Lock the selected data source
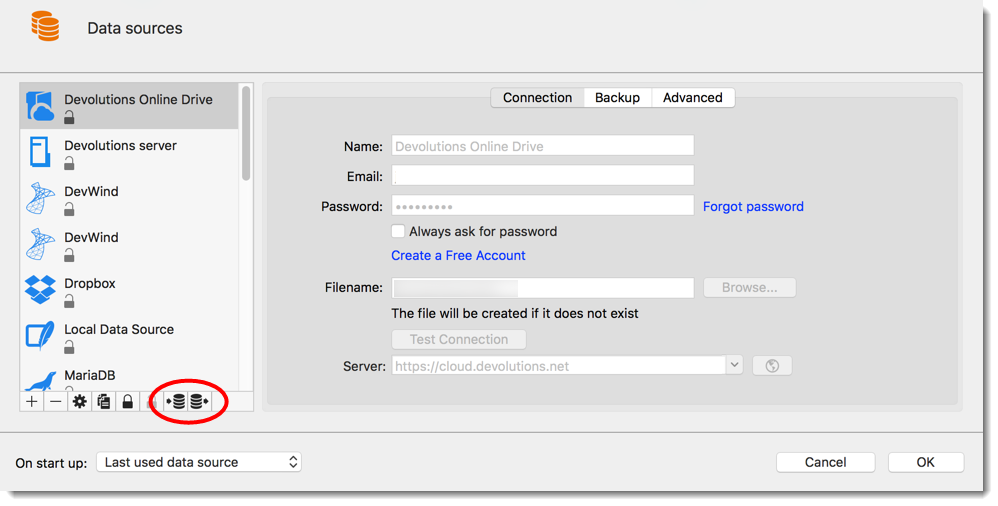 click(x=127, y=402)
